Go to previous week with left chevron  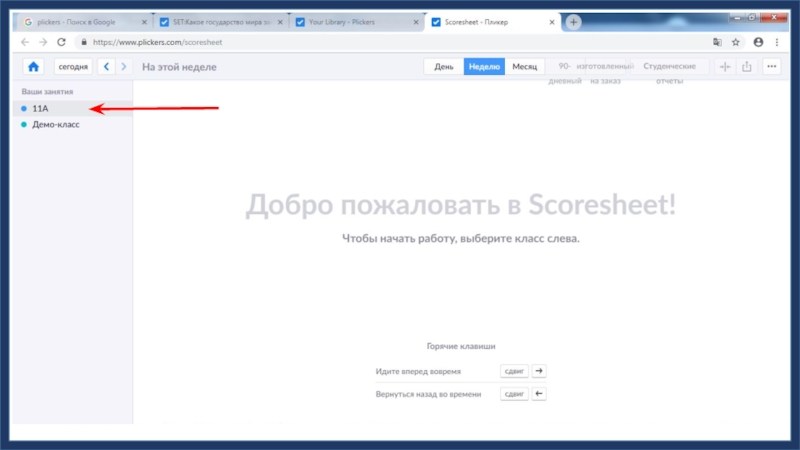point(106,67)
